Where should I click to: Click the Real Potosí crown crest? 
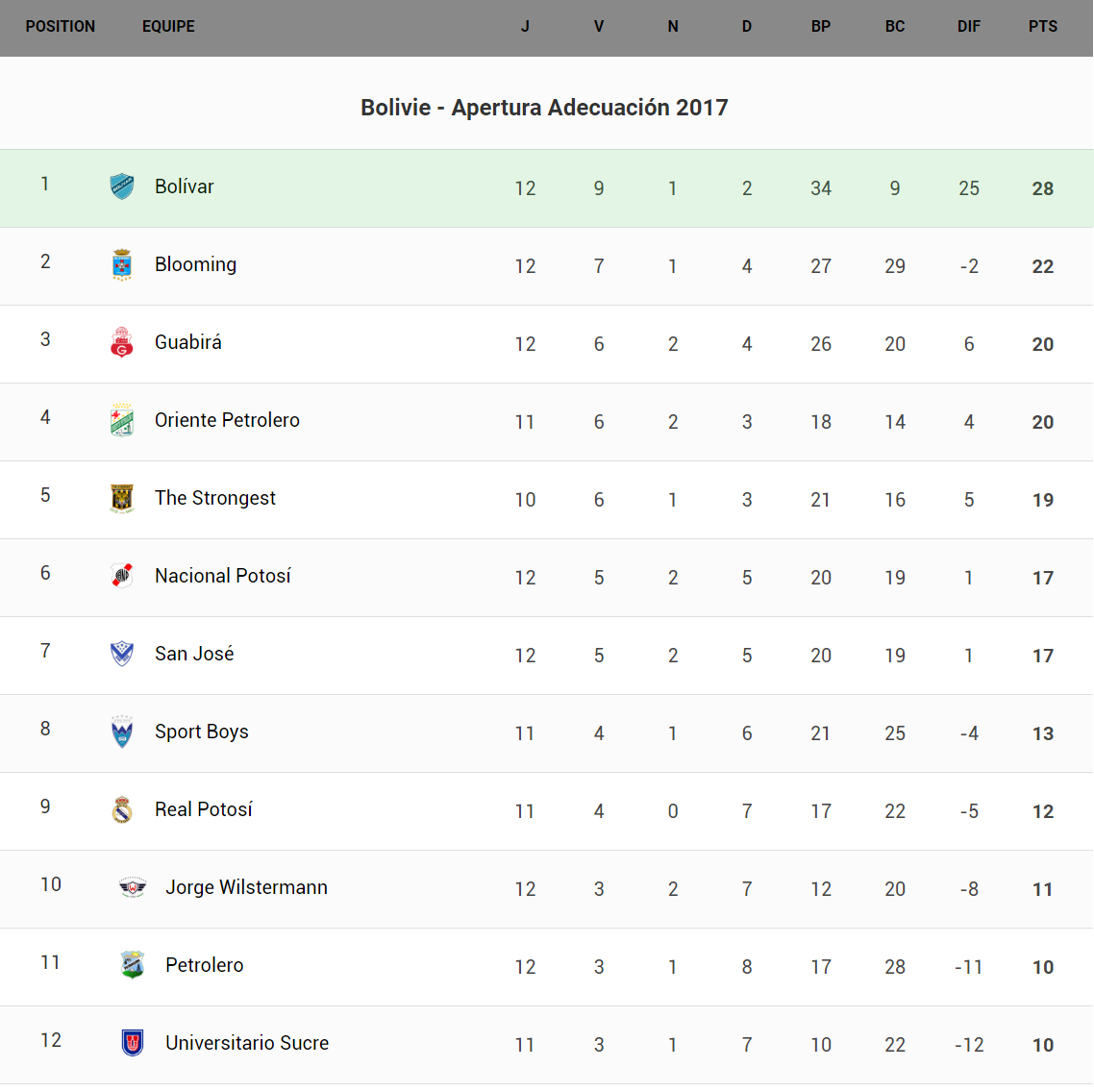pyautogui.click(x=122, y=809)
